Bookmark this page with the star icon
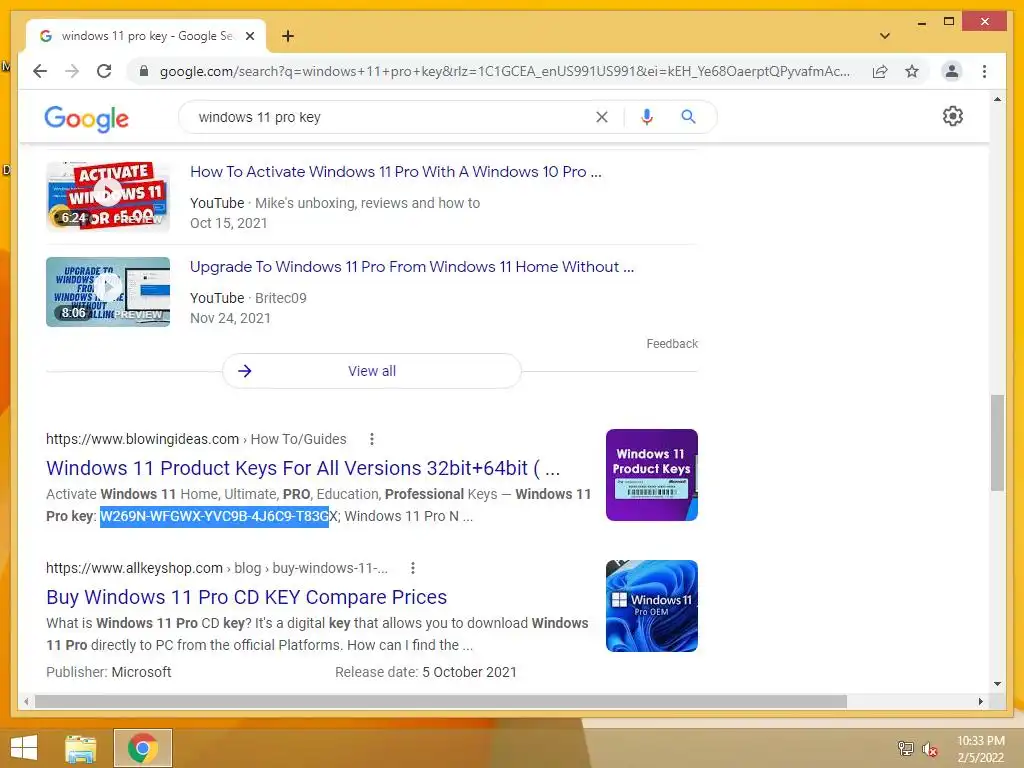 coord(912,71)
